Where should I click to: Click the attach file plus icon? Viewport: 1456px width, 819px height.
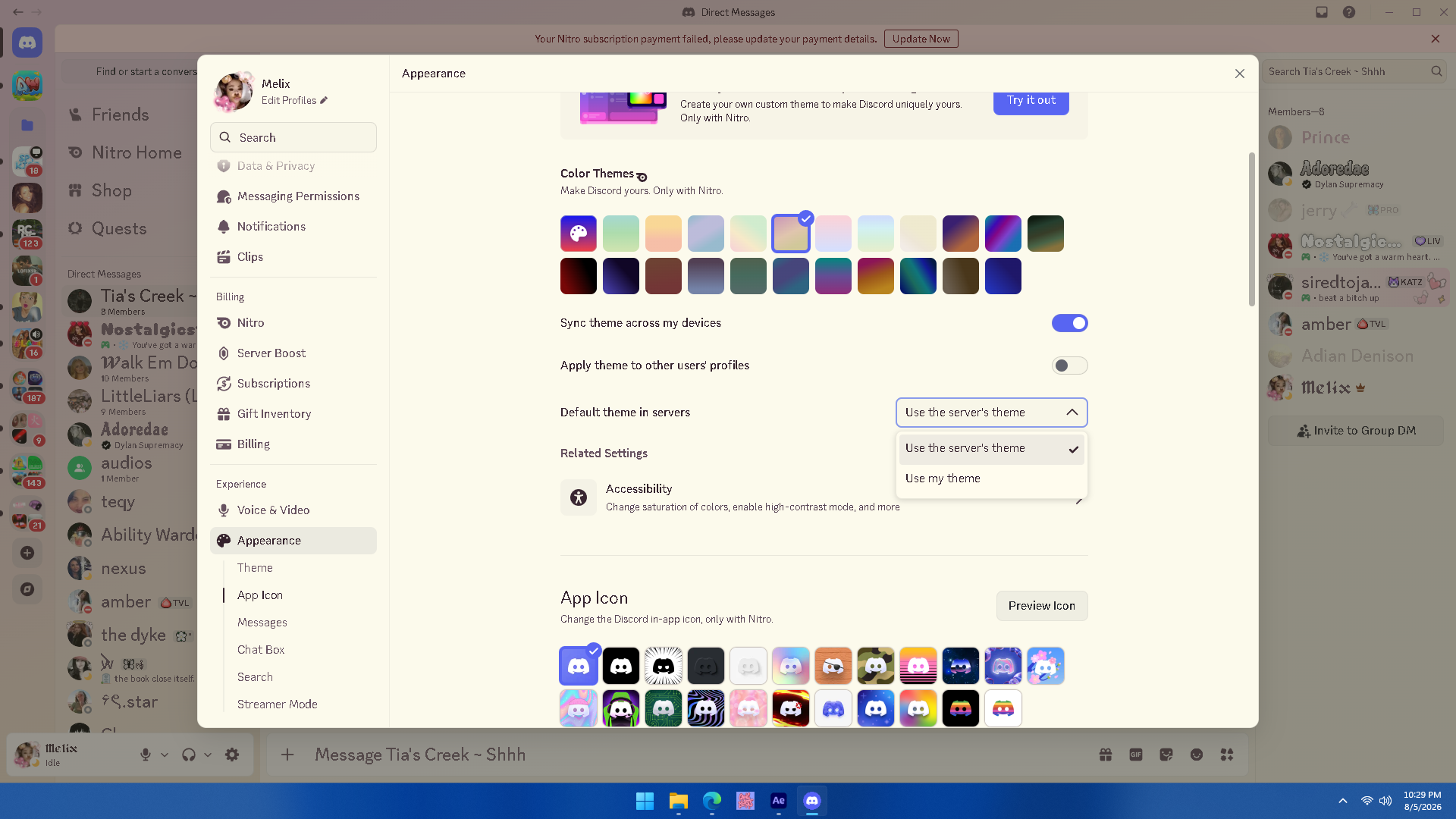pos(287,755)
